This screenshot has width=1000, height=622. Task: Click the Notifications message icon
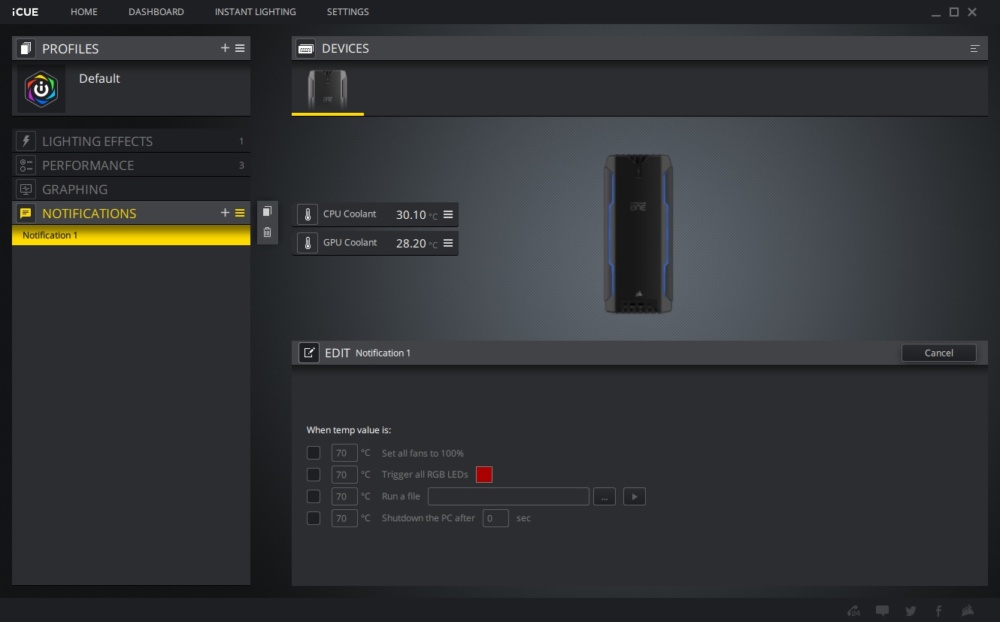pos(26,213)
